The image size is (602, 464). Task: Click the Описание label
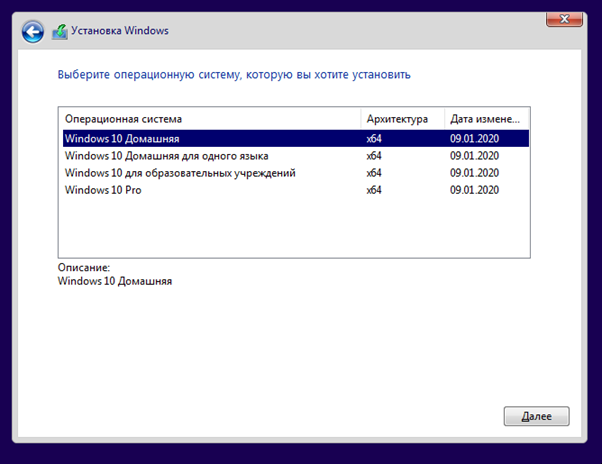tap(84, 268)
